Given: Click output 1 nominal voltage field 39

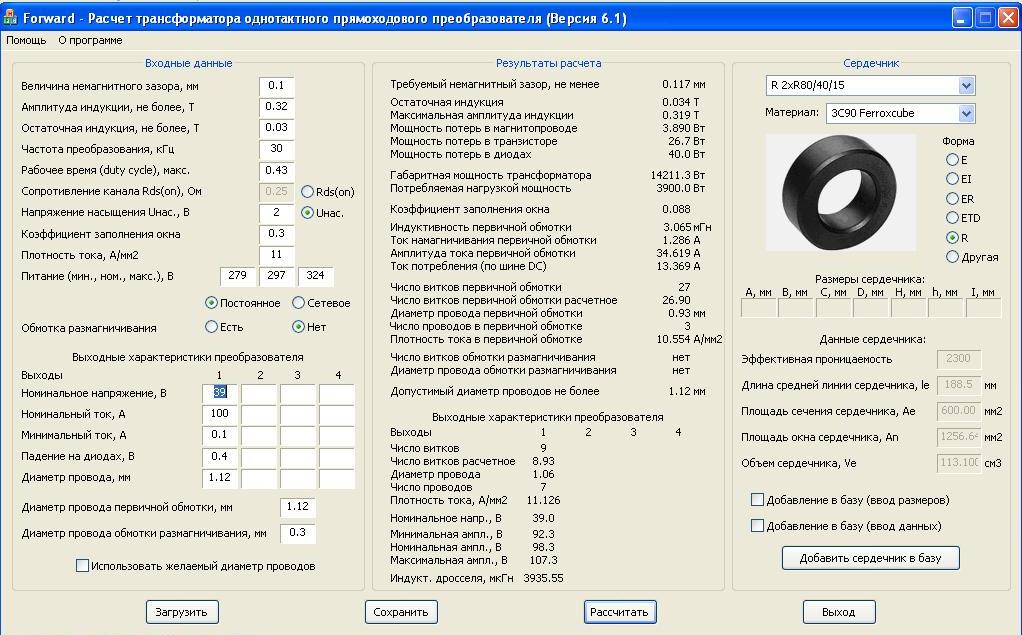Looking at the screenshot, I should [220, 393].
